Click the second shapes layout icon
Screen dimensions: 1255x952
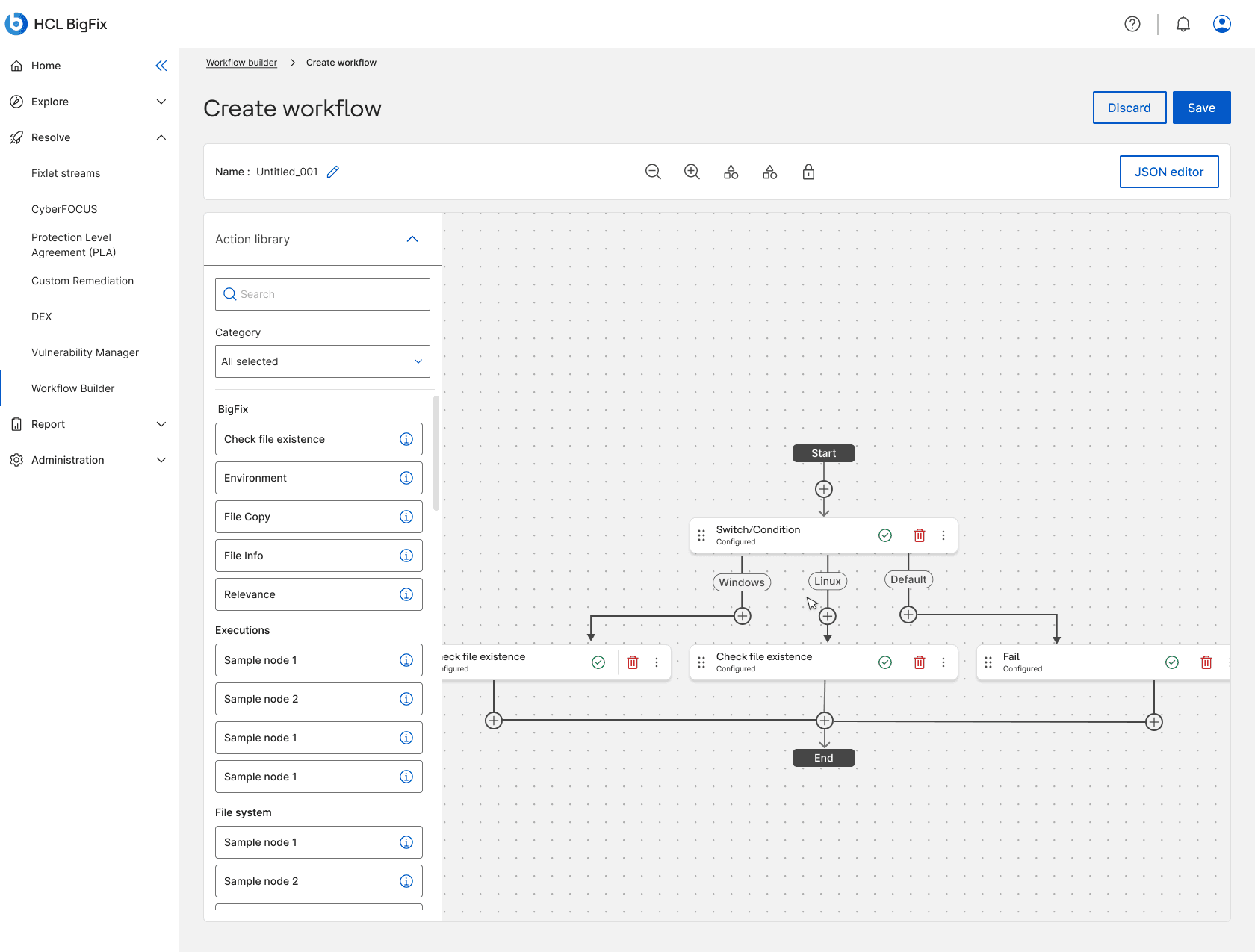769,172
